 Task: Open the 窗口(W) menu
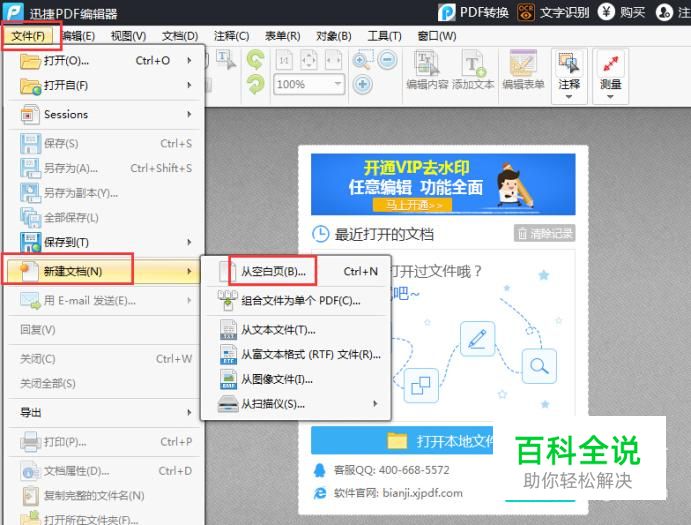tap(437, 36)
